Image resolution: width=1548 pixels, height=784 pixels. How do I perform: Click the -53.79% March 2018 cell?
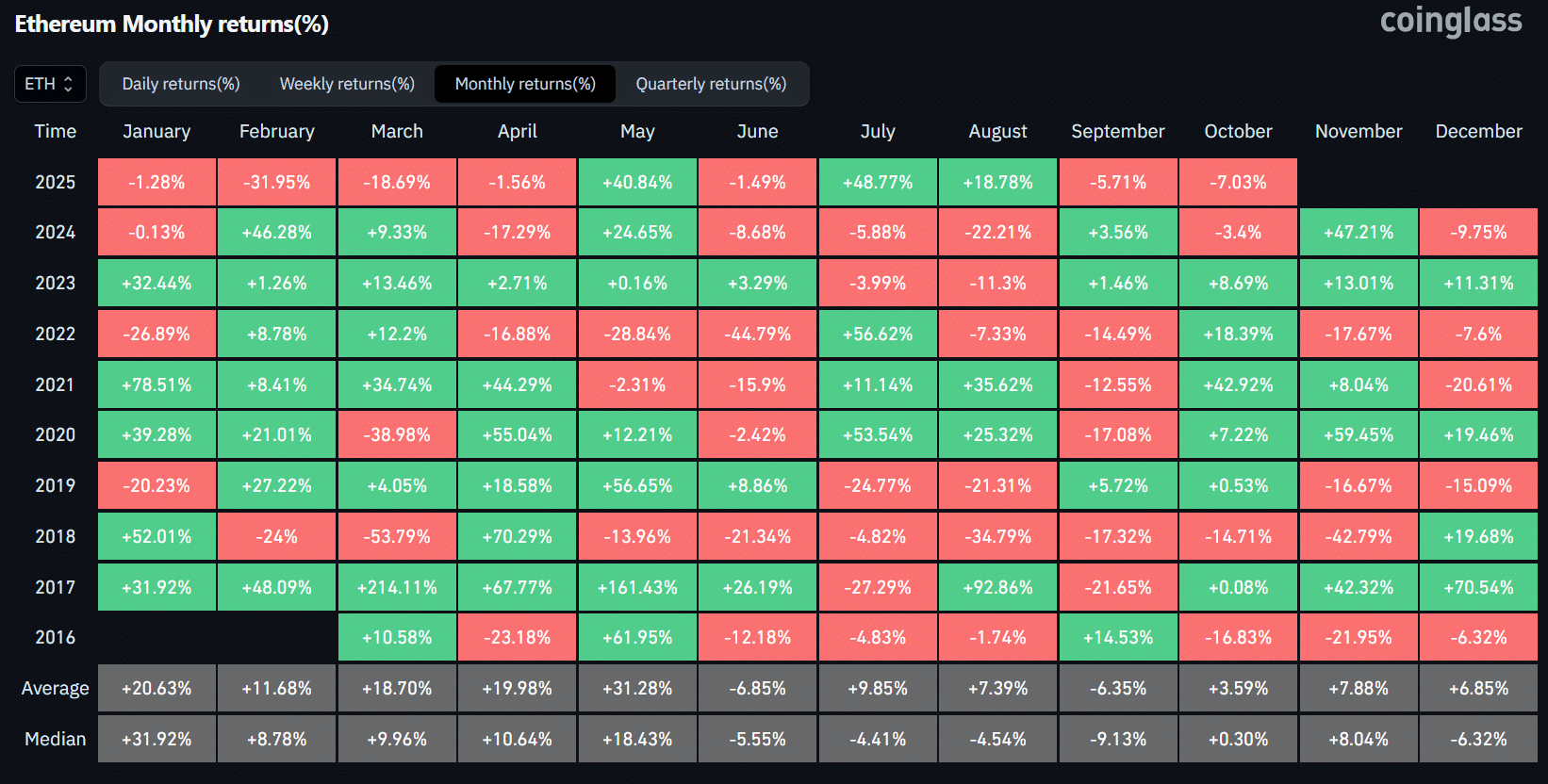tap(397, 536)
